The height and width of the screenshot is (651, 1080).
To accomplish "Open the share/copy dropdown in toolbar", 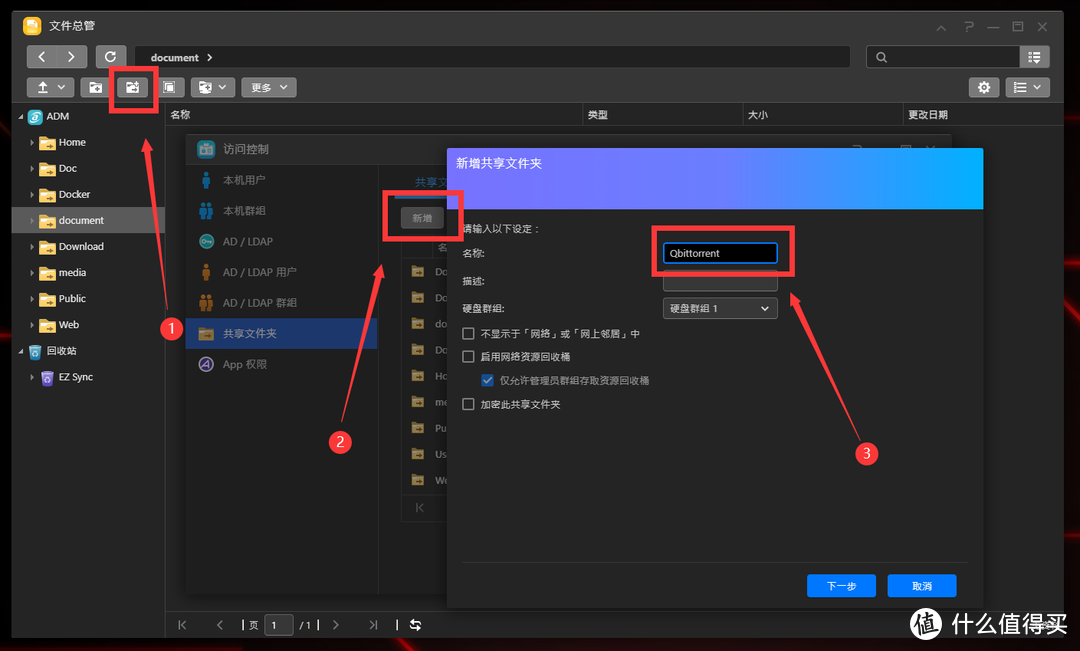I will 213,87.
